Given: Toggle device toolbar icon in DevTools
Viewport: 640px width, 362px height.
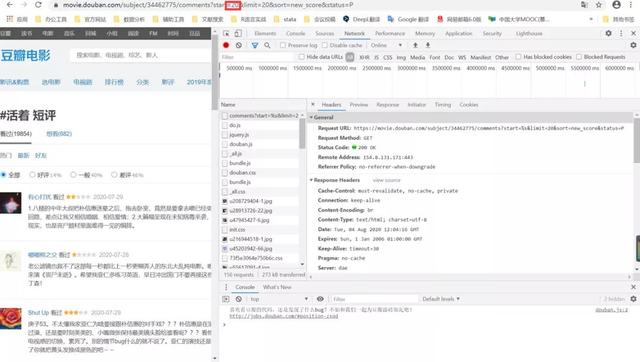Looking at the screenshot, I should [238, 33].
